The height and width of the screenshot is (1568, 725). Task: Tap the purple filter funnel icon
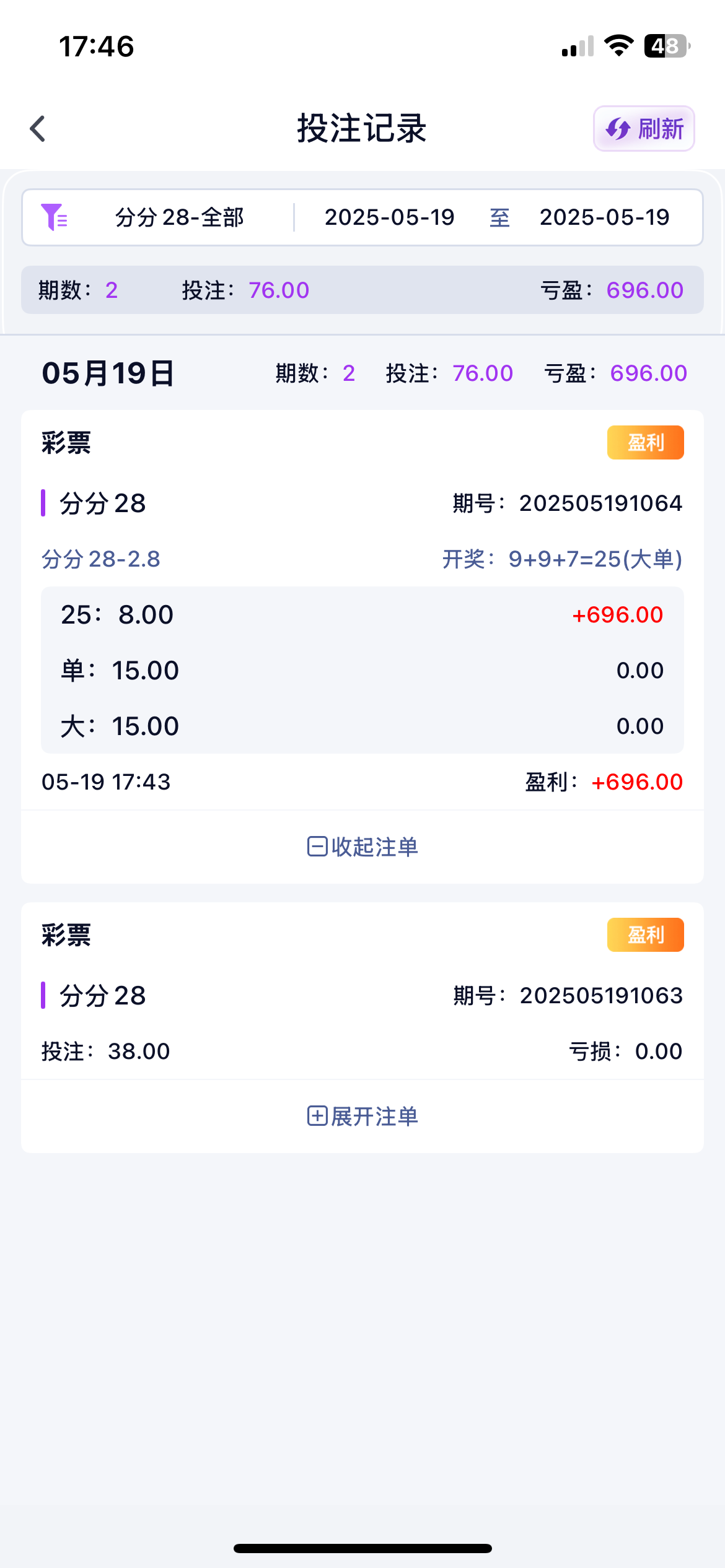[54, 217]
